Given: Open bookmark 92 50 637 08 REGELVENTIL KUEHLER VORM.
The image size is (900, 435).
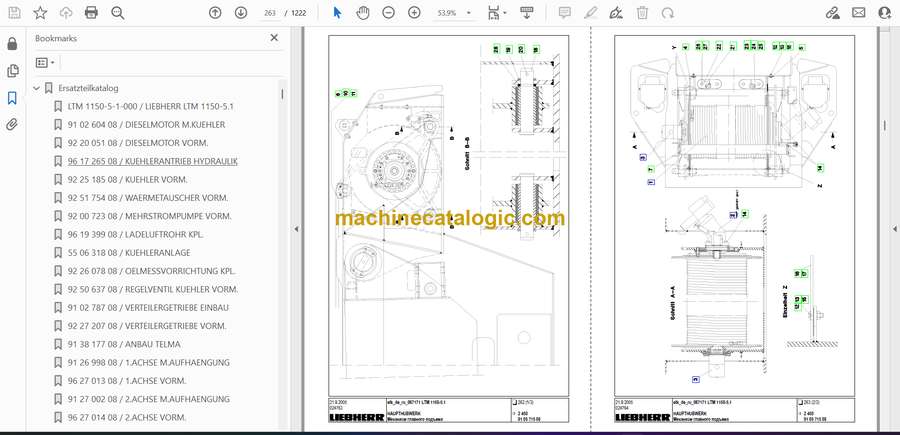Looking at the screenshot, I should click(x=153, y=289).
